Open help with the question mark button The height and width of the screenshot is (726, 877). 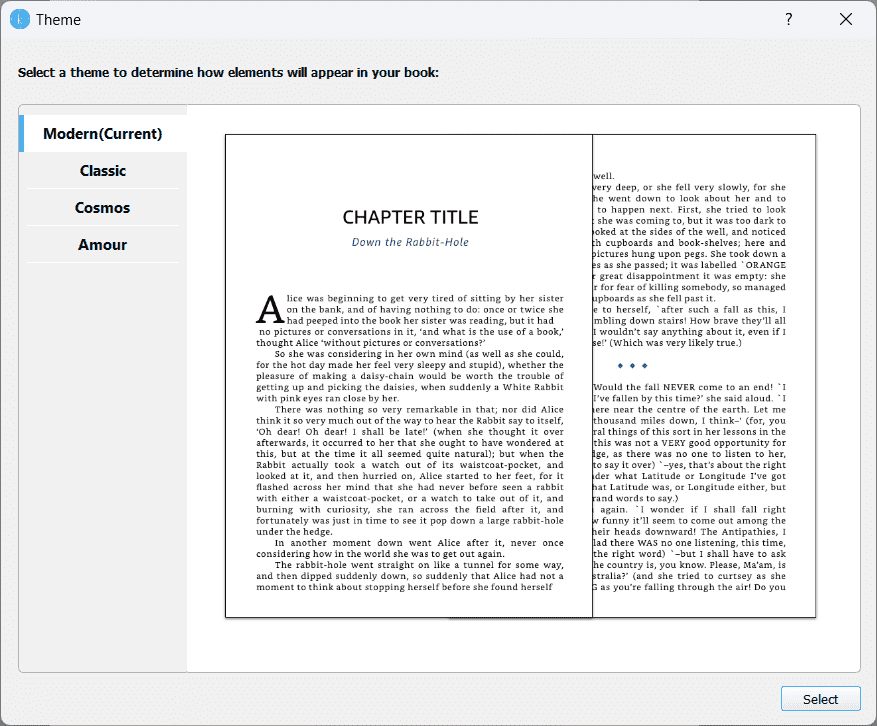[x=789, y=20]
